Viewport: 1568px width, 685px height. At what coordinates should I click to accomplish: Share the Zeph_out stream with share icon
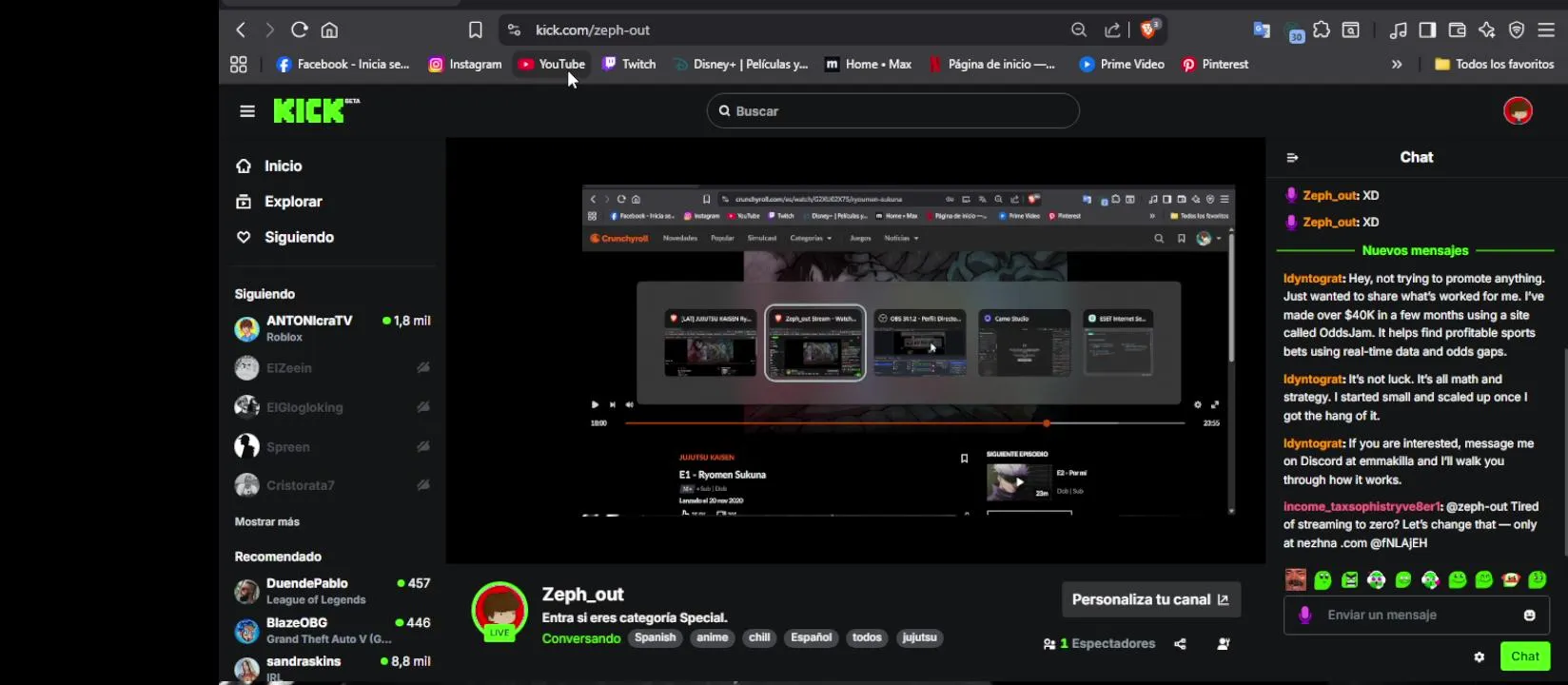(x=1180, y=644)
